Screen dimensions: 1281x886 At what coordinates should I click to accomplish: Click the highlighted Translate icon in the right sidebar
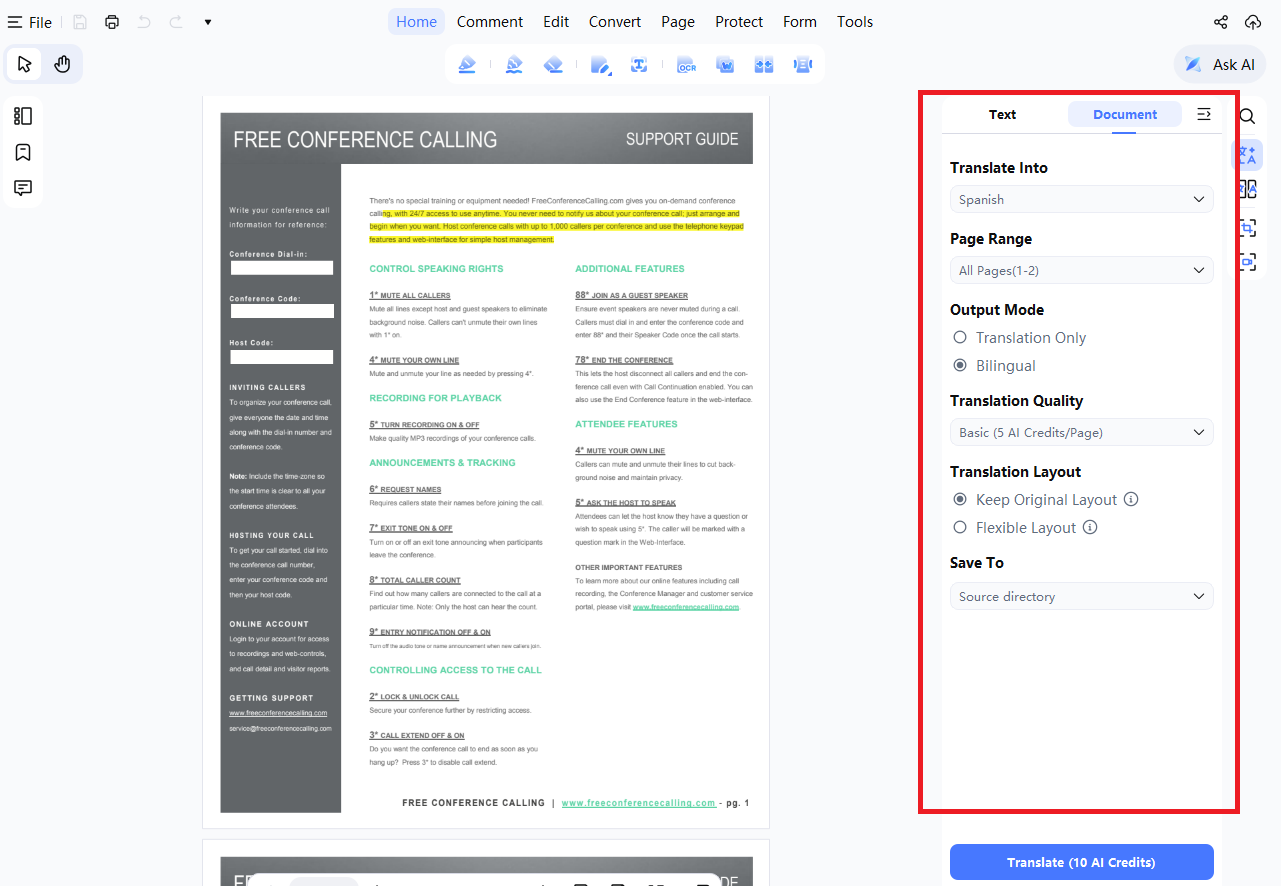(x=1247, y=155)
